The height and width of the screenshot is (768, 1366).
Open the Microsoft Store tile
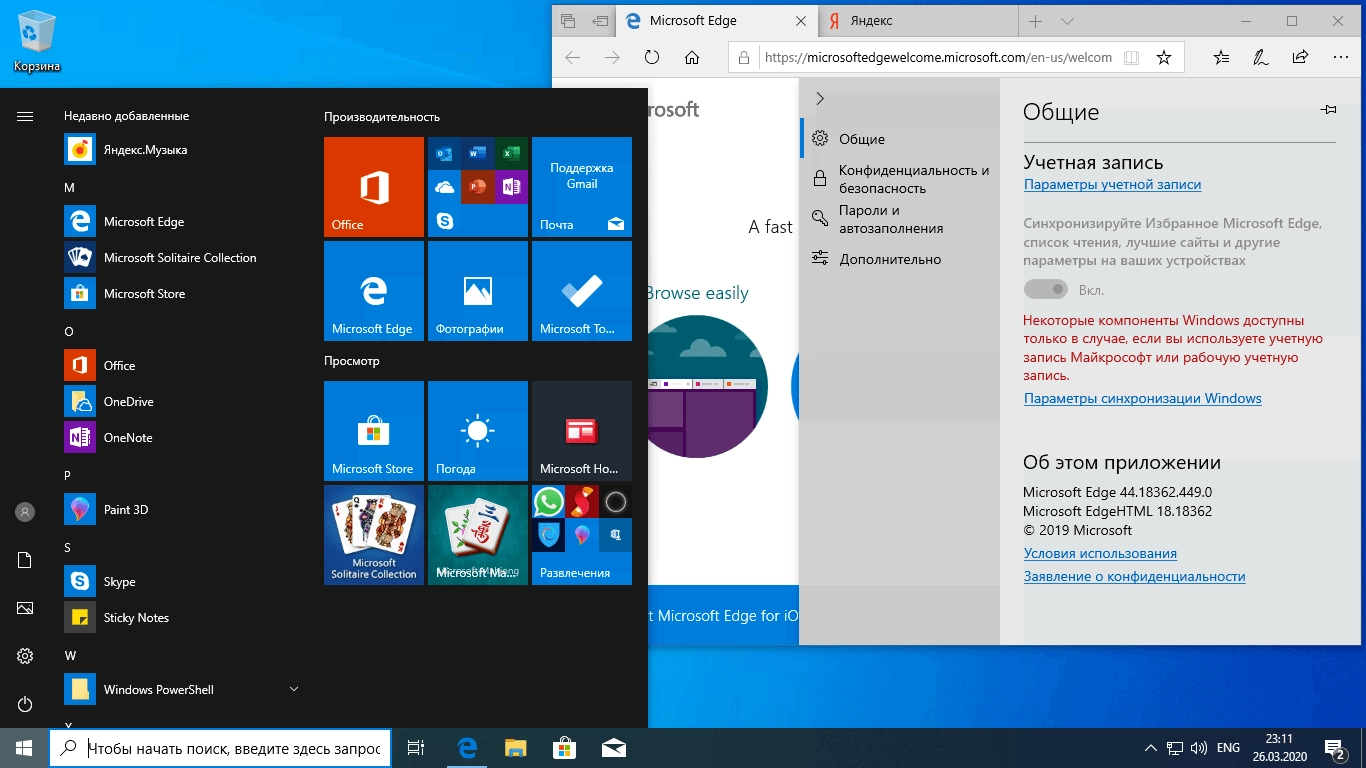pos(374,431)
